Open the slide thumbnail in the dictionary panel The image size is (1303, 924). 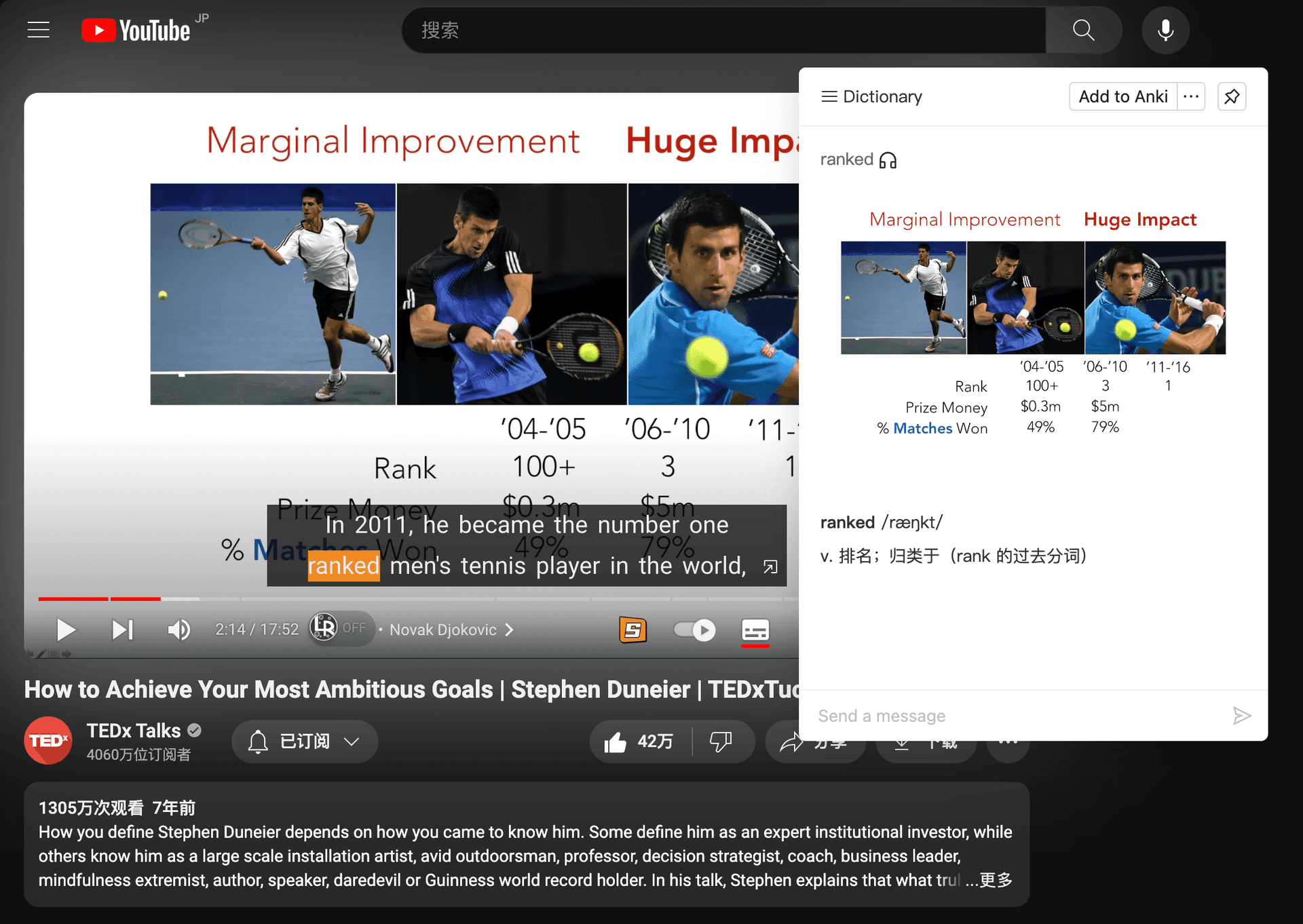click(1033, 324)
